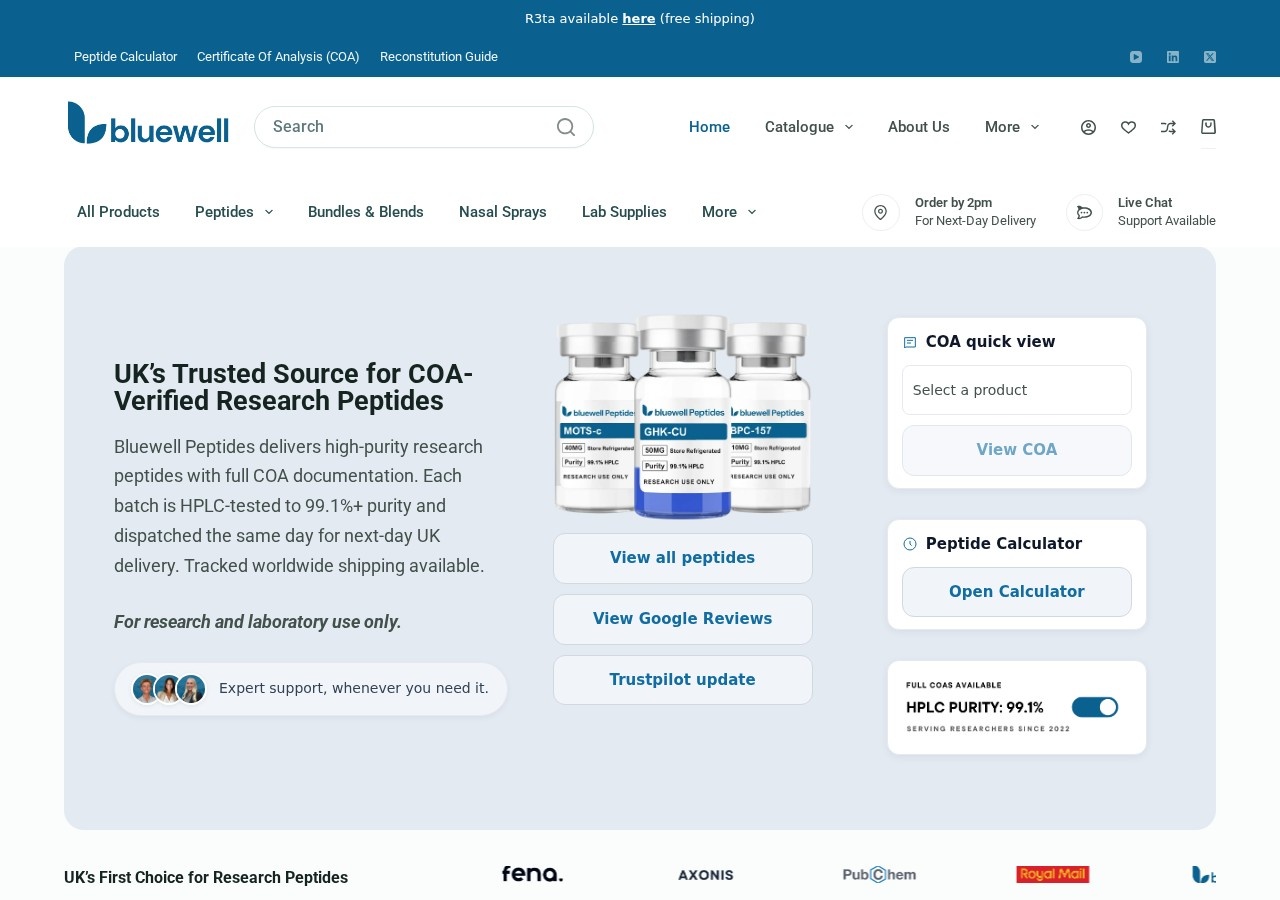Open the Select a product dropdown

click(x=1017, y=390)
